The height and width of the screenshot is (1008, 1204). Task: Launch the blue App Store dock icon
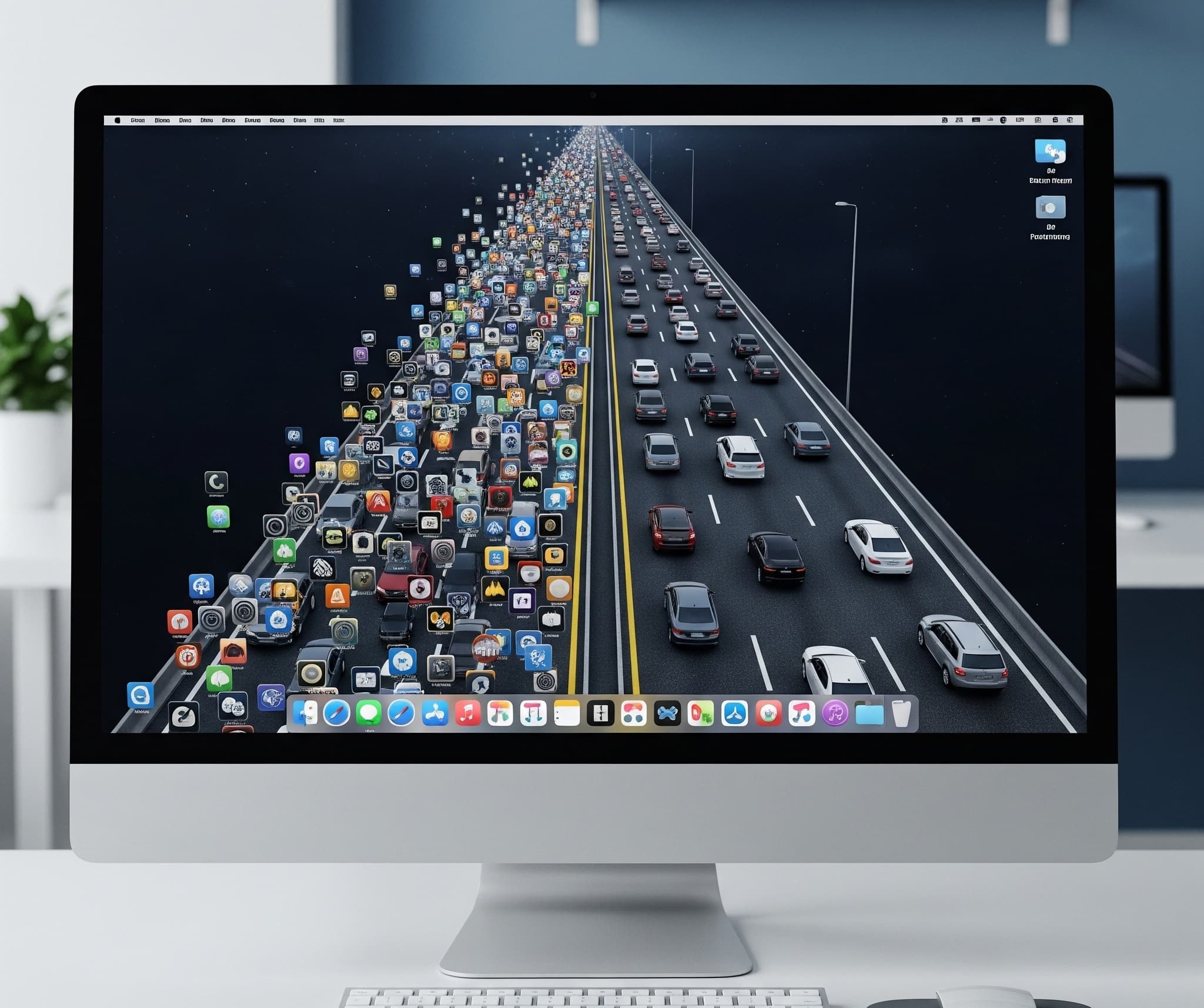tap(734, 713)
